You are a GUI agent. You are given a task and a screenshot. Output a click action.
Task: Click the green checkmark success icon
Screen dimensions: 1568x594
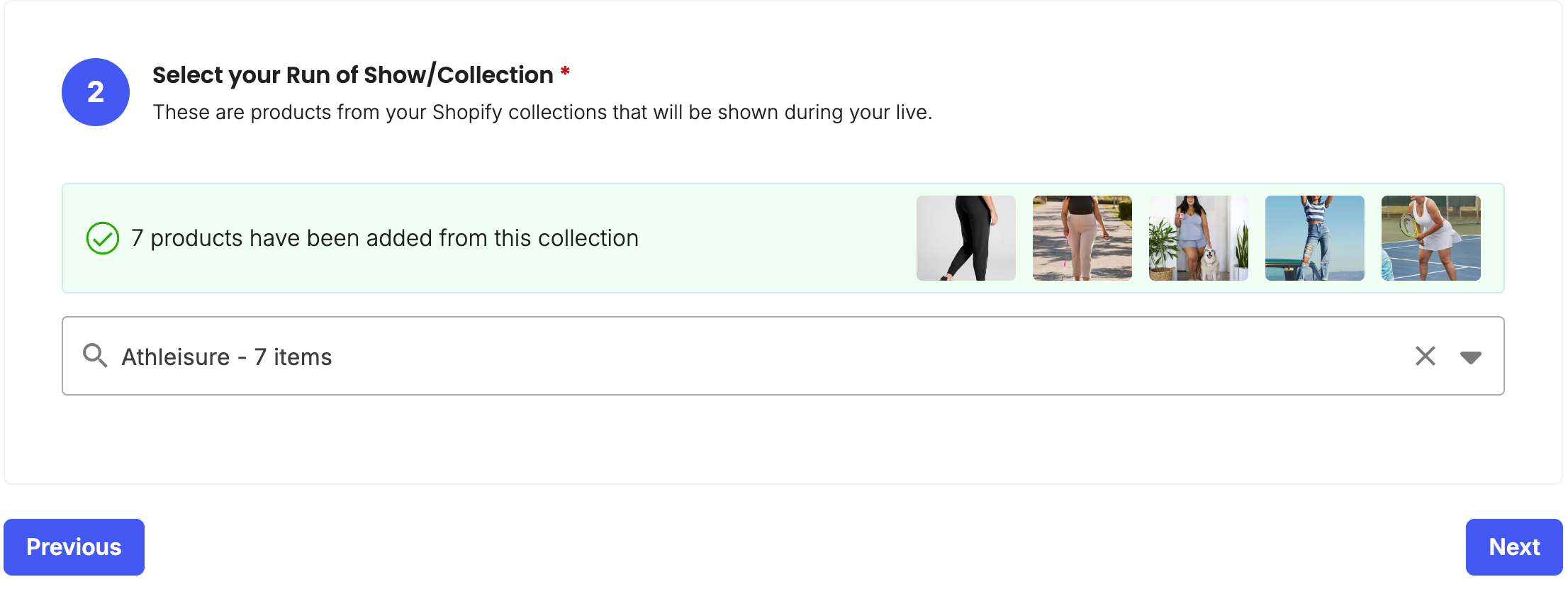(103, 238)
